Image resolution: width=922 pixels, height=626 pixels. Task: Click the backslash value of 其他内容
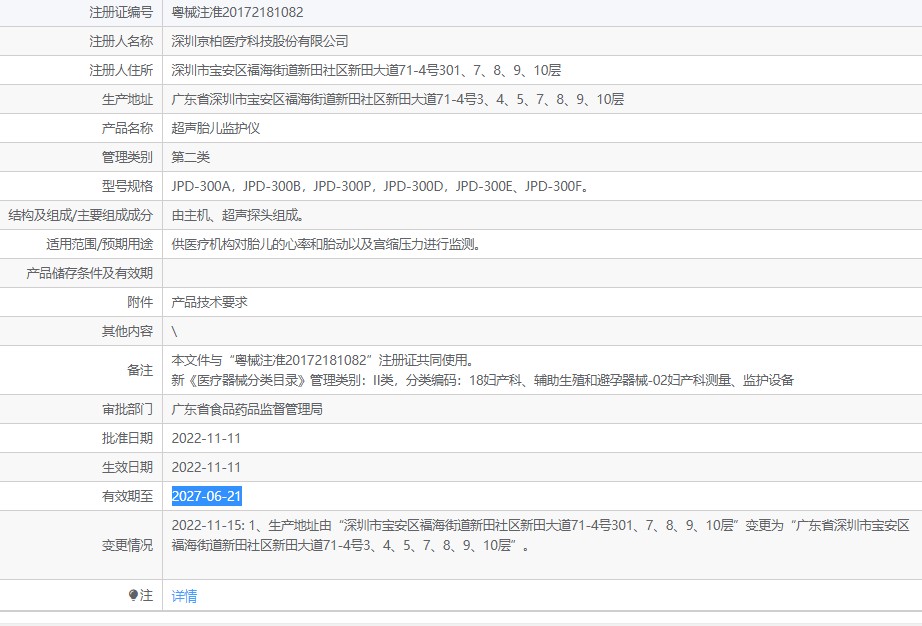tap(174, 332)
